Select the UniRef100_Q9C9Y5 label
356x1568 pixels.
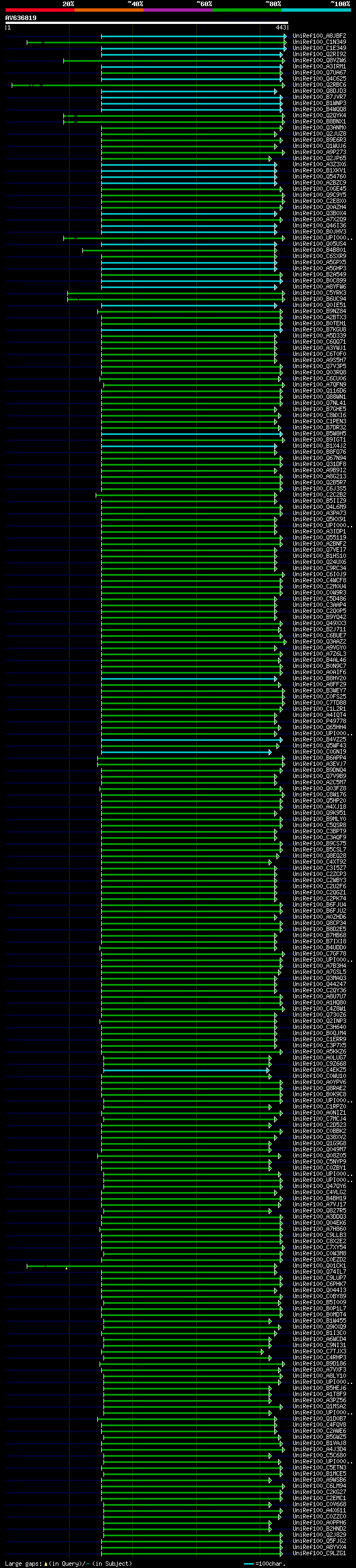(319, 195)
